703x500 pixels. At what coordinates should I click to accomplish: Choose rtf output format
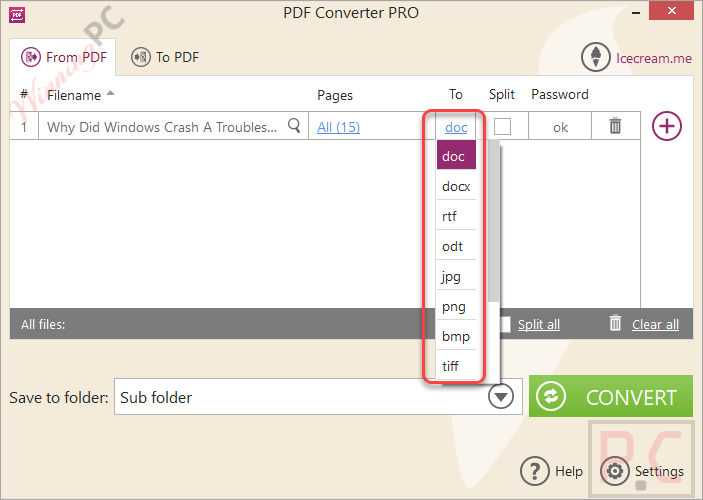[x=456, y=215]
